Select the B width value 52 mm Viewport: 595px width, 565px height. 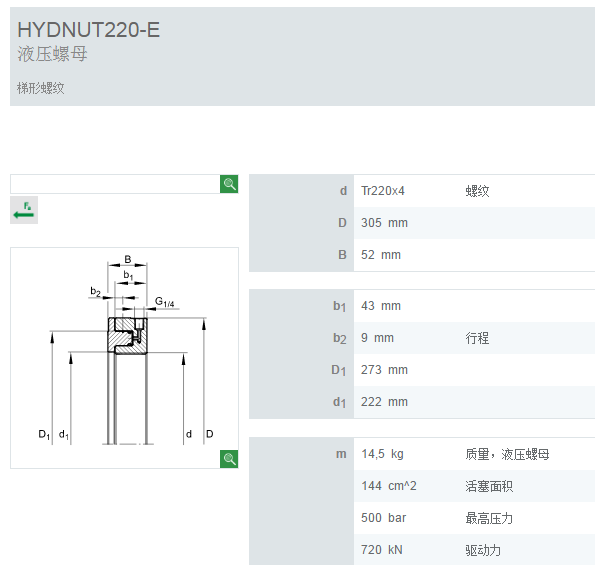[x=381, y=255]
